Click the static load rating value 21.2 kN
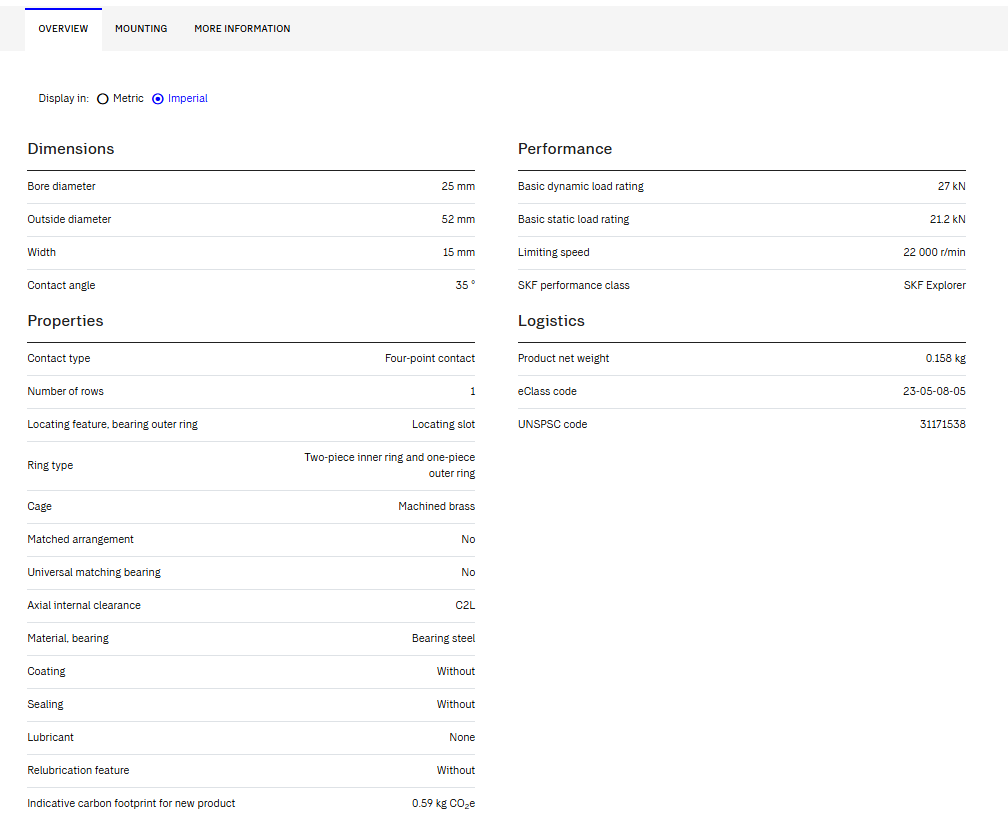The width and height of the screenshot is (1008, 824). point(948,219)
